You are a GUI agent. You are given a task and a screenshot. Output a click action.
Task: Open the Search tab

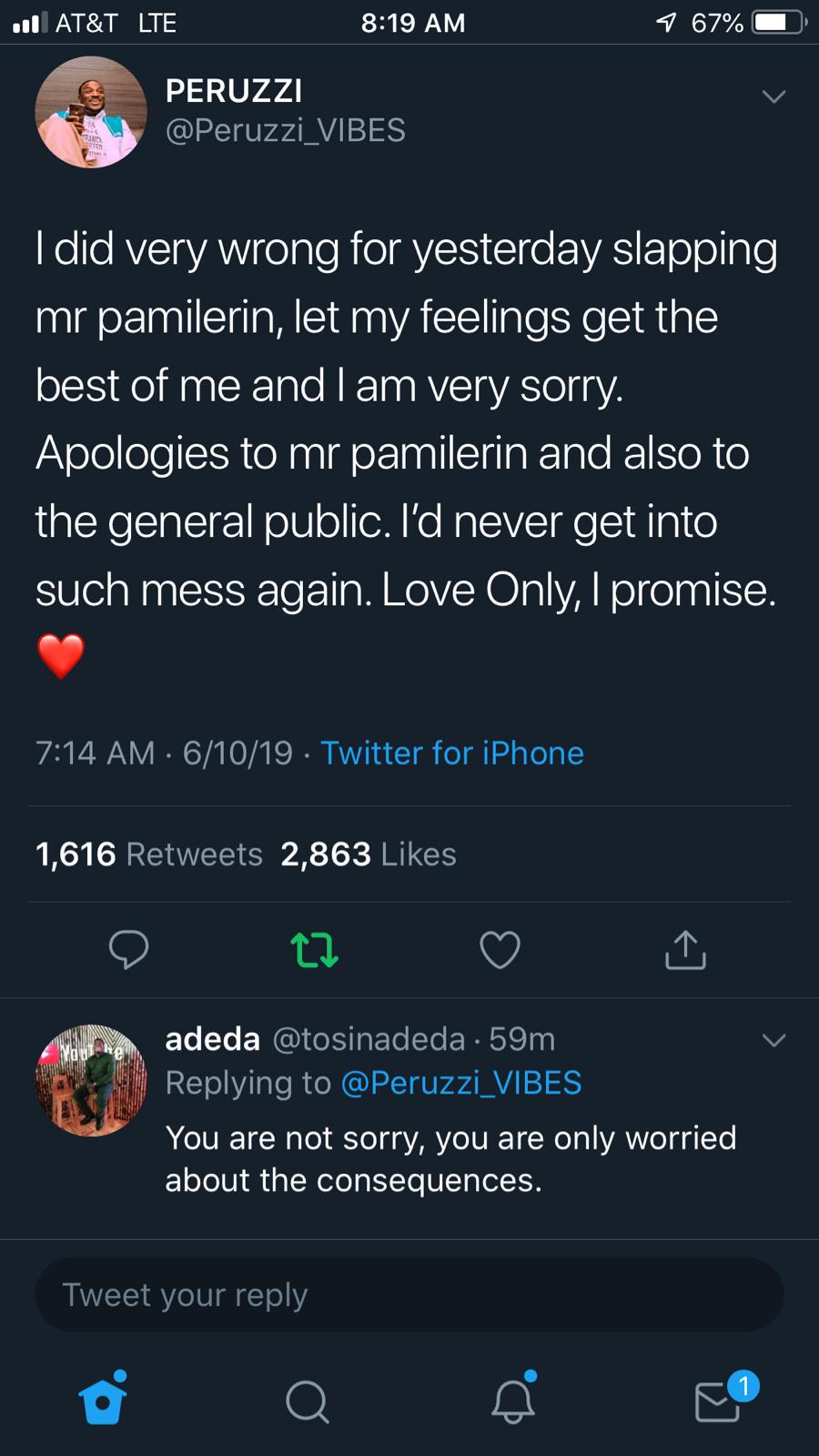pos(307,1401)
